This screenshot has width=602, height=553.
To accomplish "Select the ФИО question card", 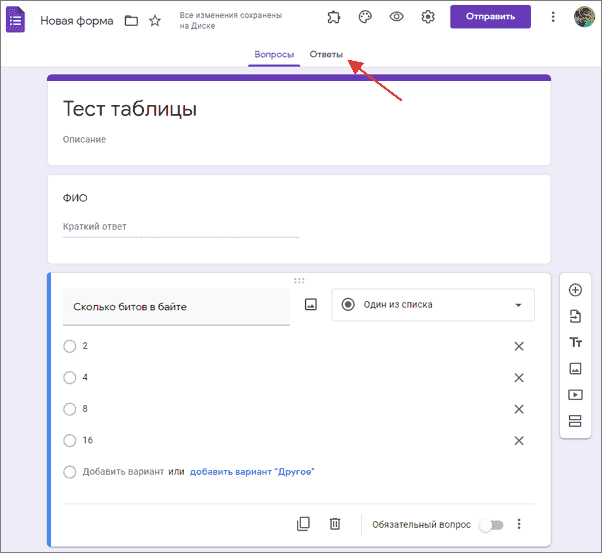I will point(299,219).
